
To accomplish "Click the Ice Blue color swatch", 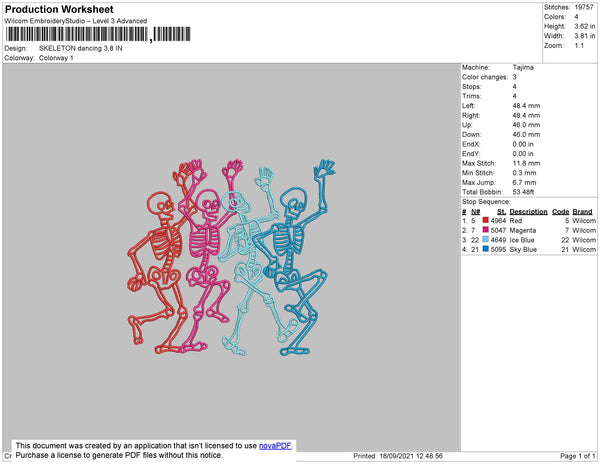I will 486,239.
